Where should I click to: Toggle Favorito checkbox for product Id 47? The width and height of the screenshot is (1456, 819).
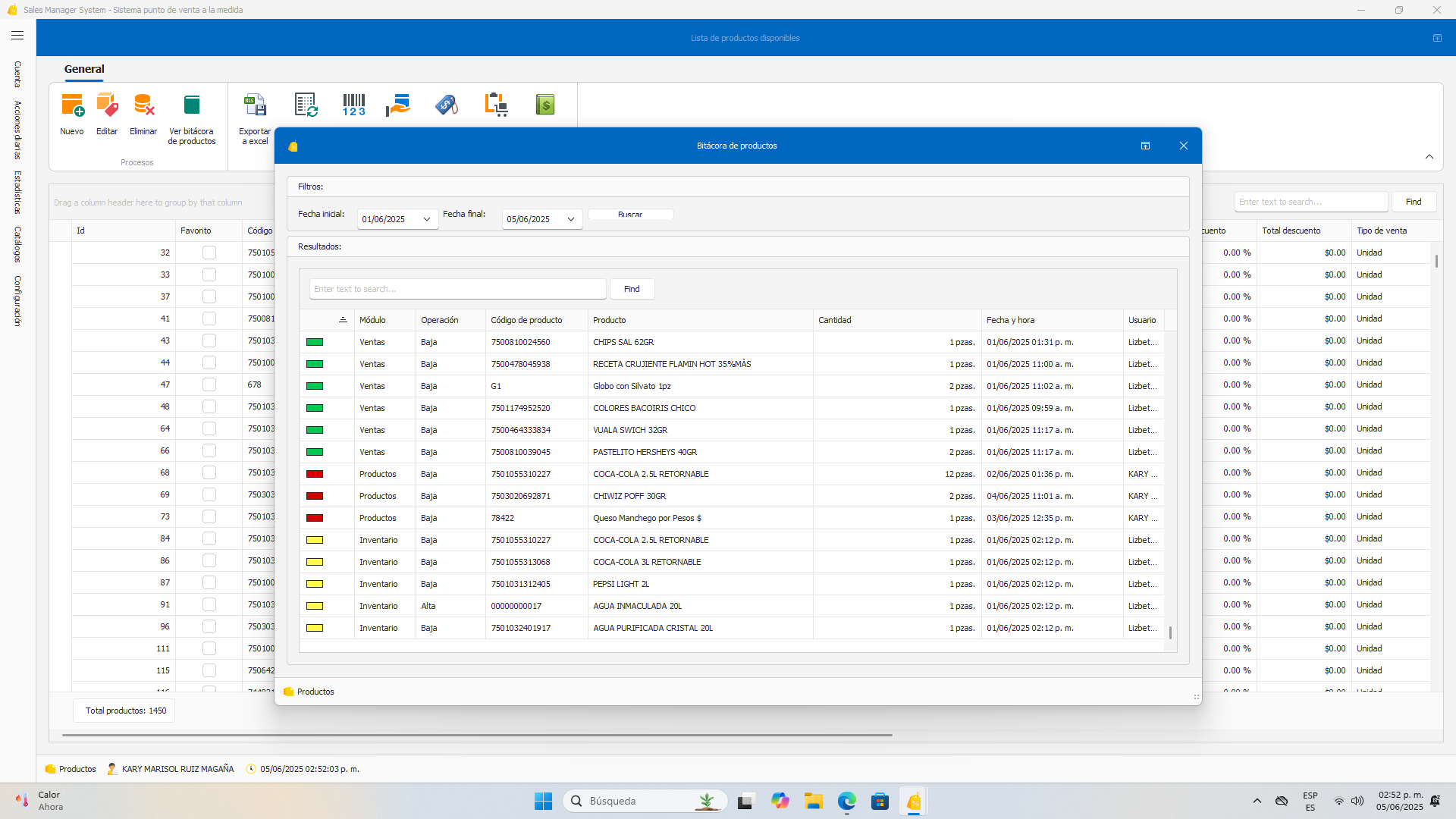[209, 384]
